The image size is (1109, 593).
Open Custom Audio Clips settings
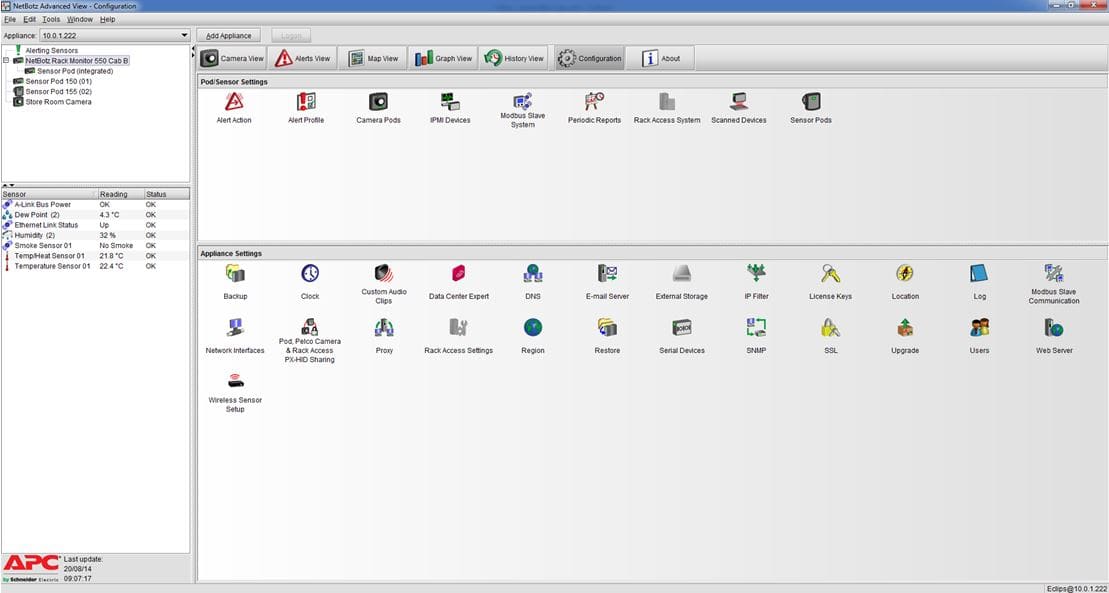pos(384,273)
